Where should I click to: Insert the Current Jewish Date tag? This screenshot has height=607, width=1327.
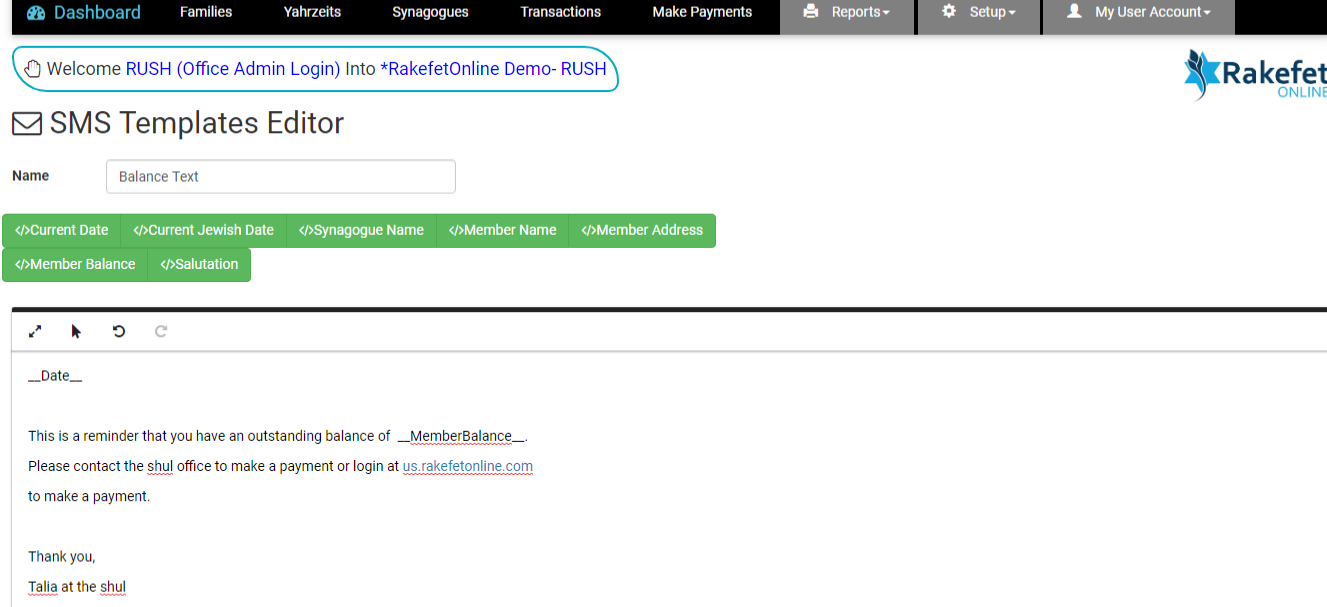point(204,230)
